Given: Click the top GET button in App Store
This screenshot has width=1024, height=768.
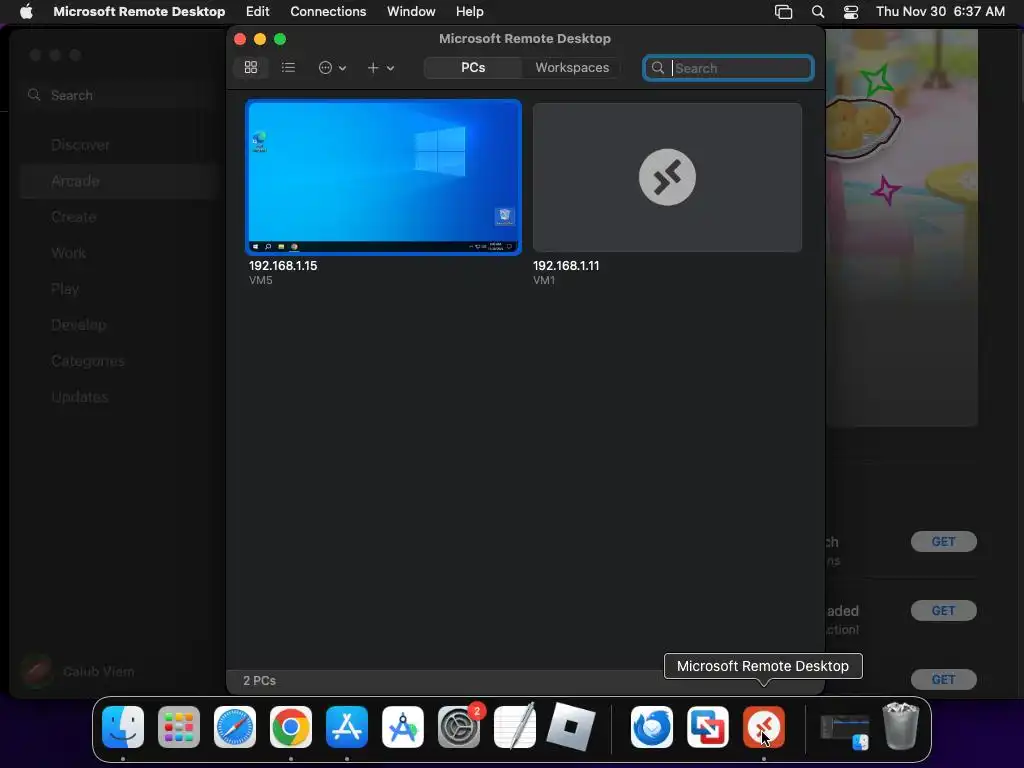Looking at the screenshot, I should point(944,541).
